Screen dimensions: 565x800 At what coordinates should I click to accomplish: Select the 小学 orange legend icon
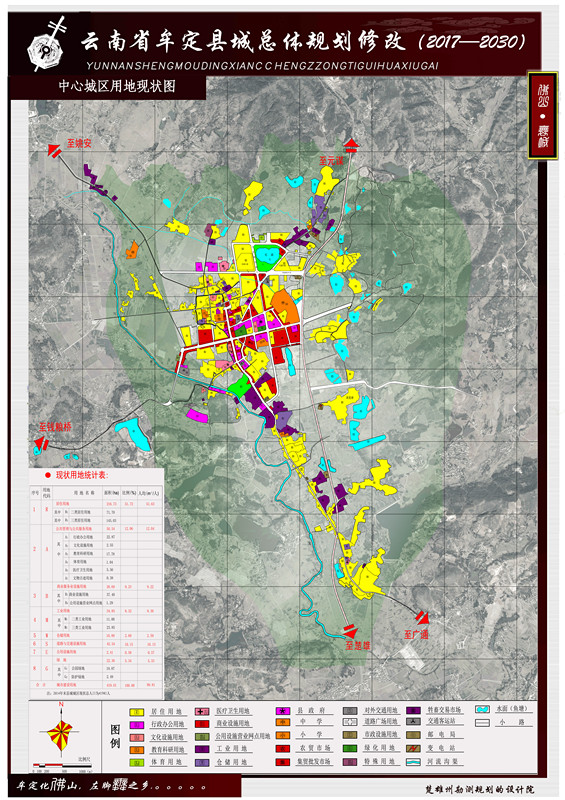pyautogui.click(x=283, y=735)
